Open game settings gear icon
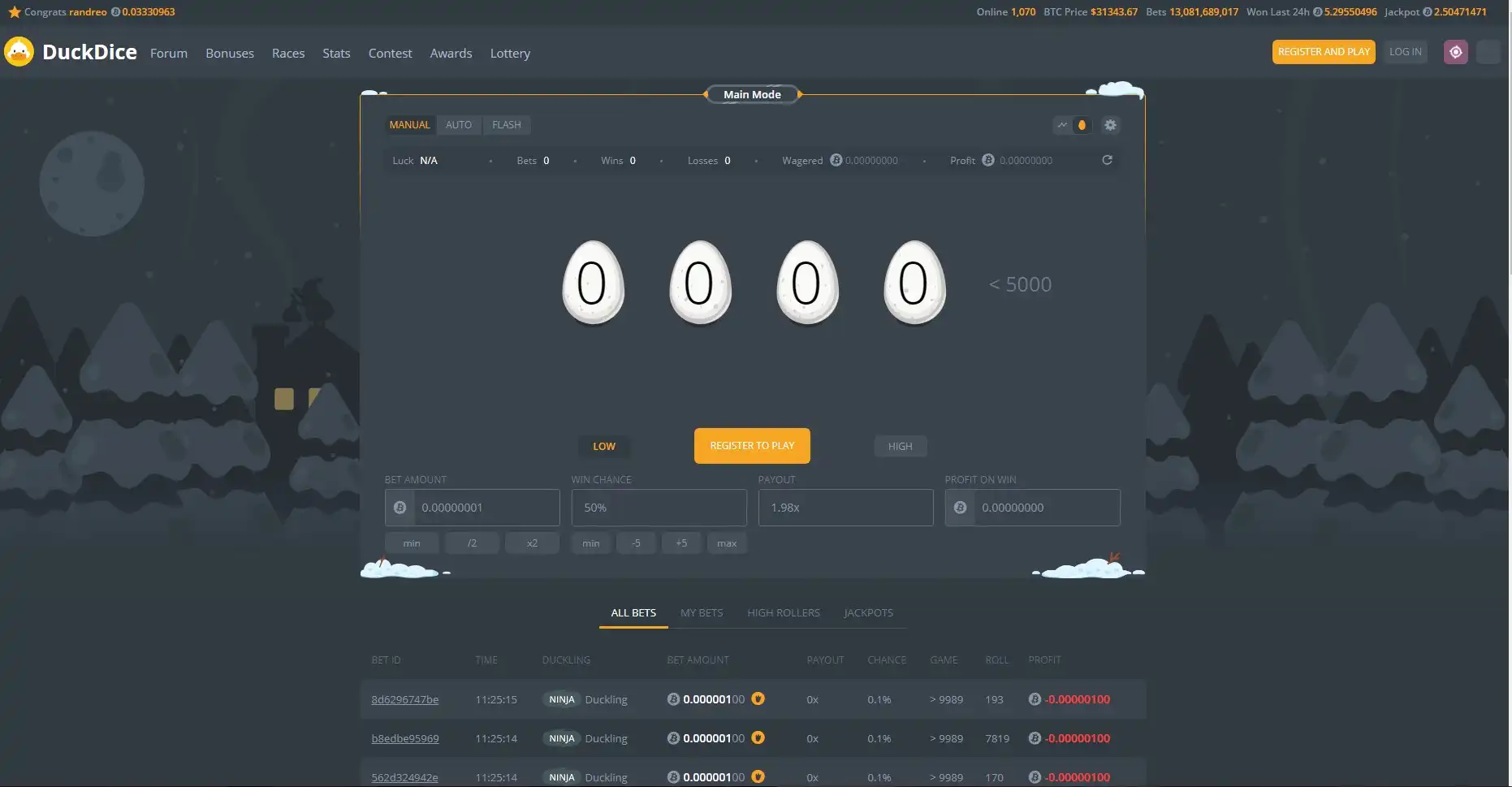Image resolution: width=1512 pixels, height=787 pixels. [x=1110, y=125]
